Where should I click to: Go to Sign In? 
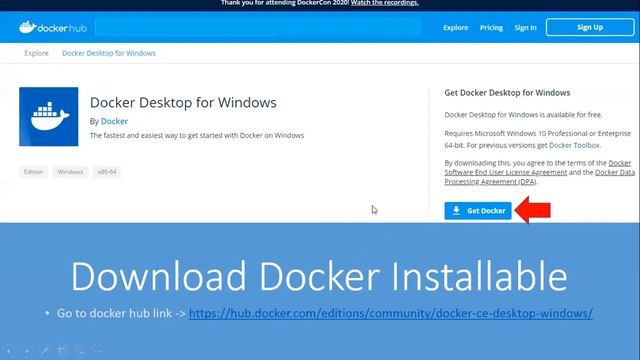pos(525,27)
